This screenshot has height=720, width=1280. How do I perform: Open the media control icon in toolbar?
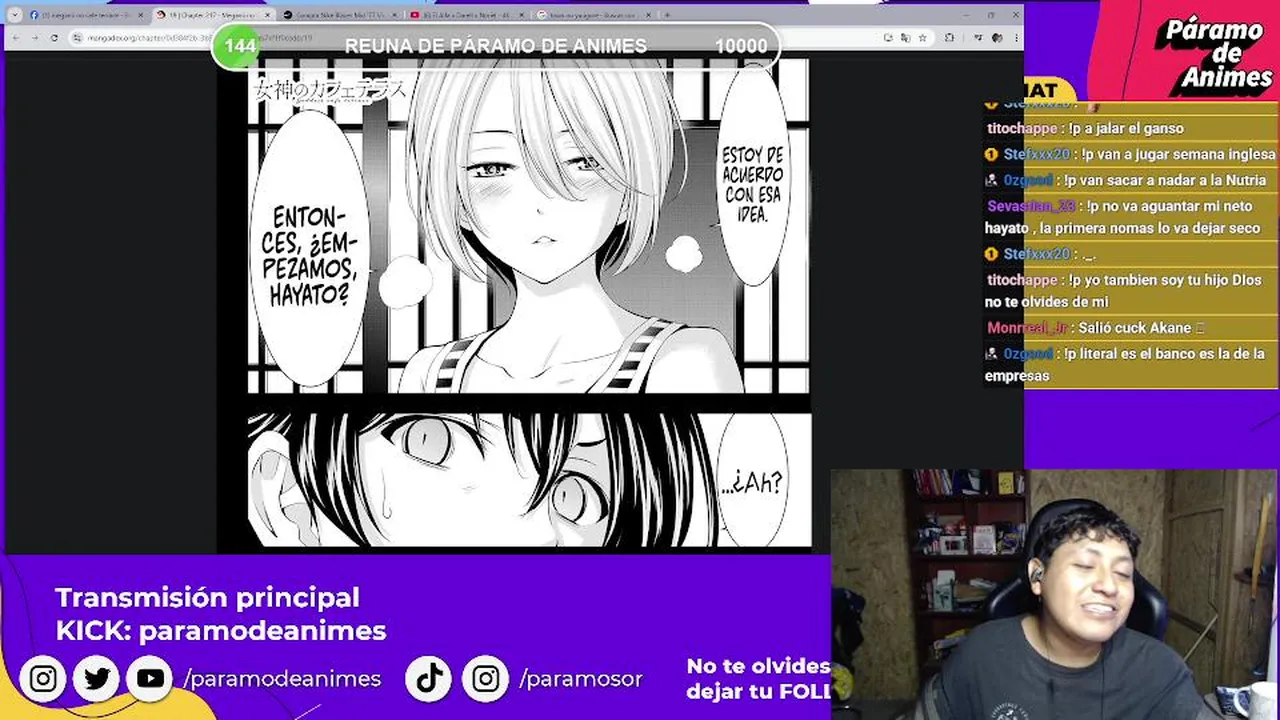[978, 38]
